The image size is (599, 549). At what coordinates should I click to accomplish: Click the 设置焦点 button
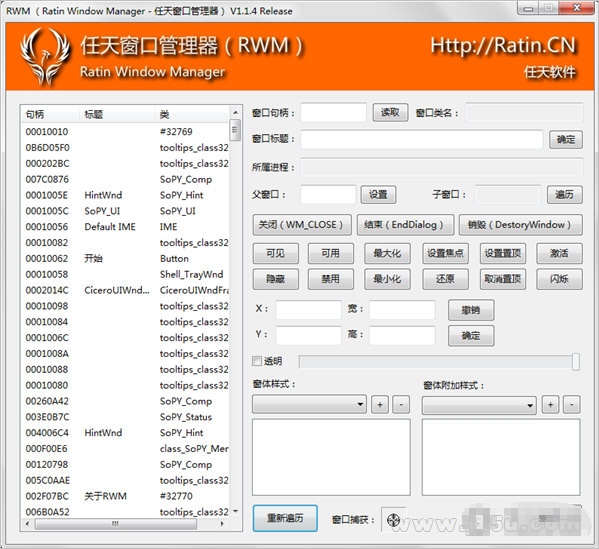(445, 253)
